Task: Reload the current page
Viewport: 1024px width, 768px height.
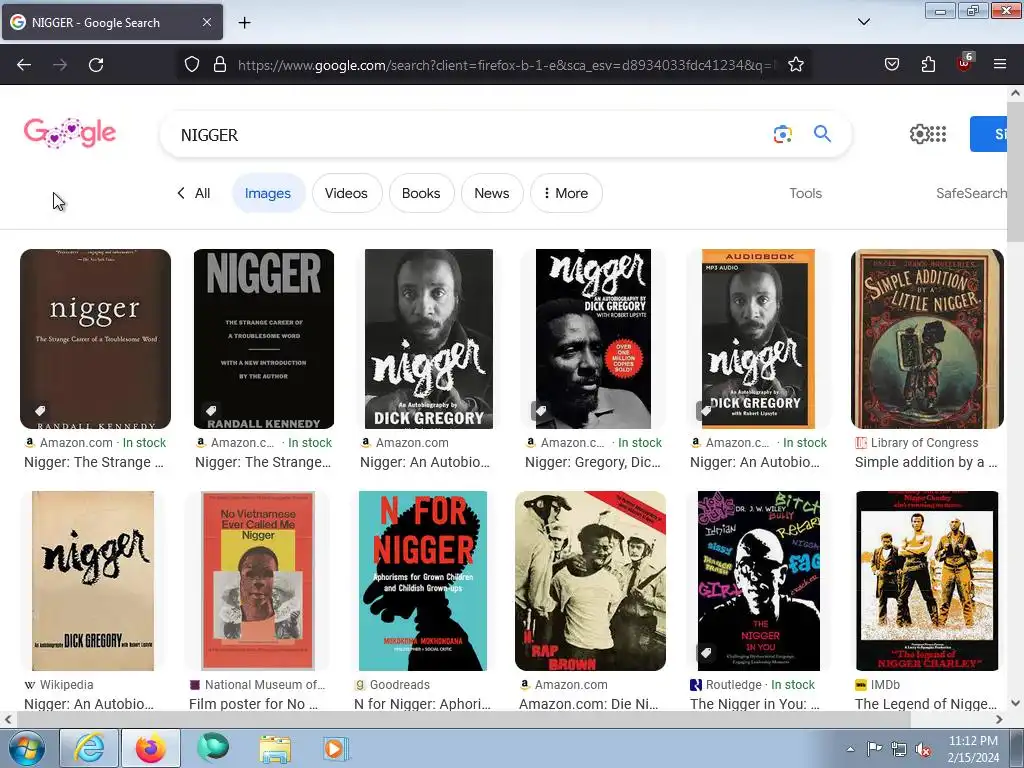Action: pos(96,65)
